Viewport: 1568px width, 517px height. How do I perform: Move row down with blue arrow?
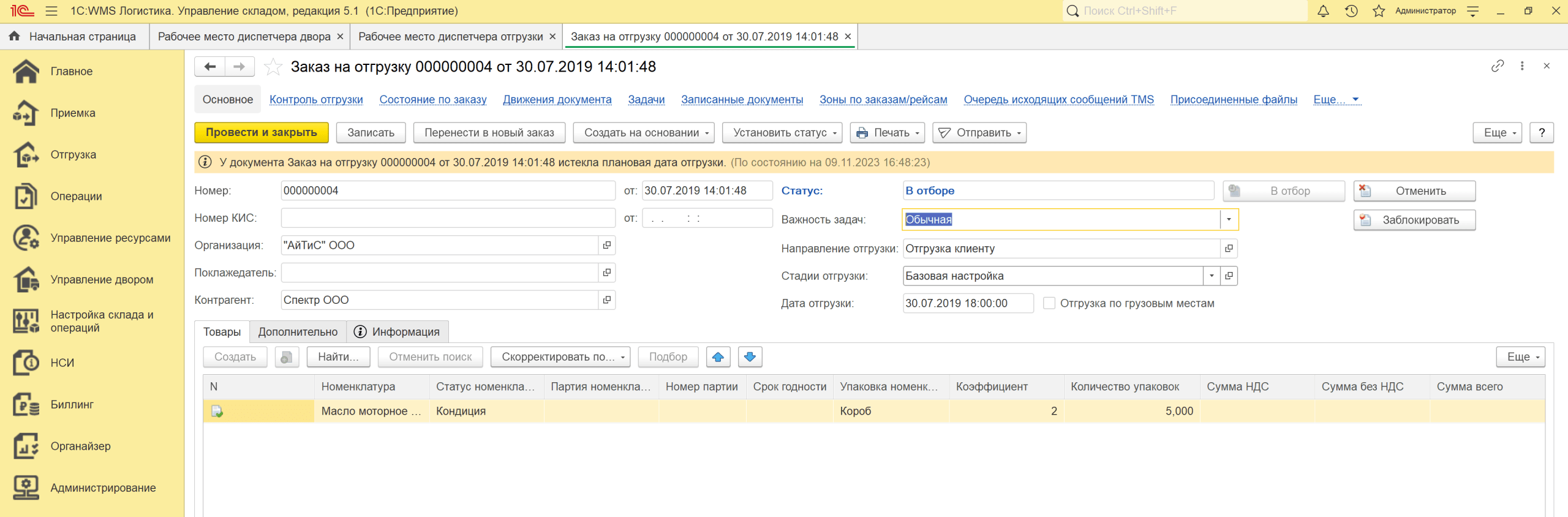tap(750, 357)
